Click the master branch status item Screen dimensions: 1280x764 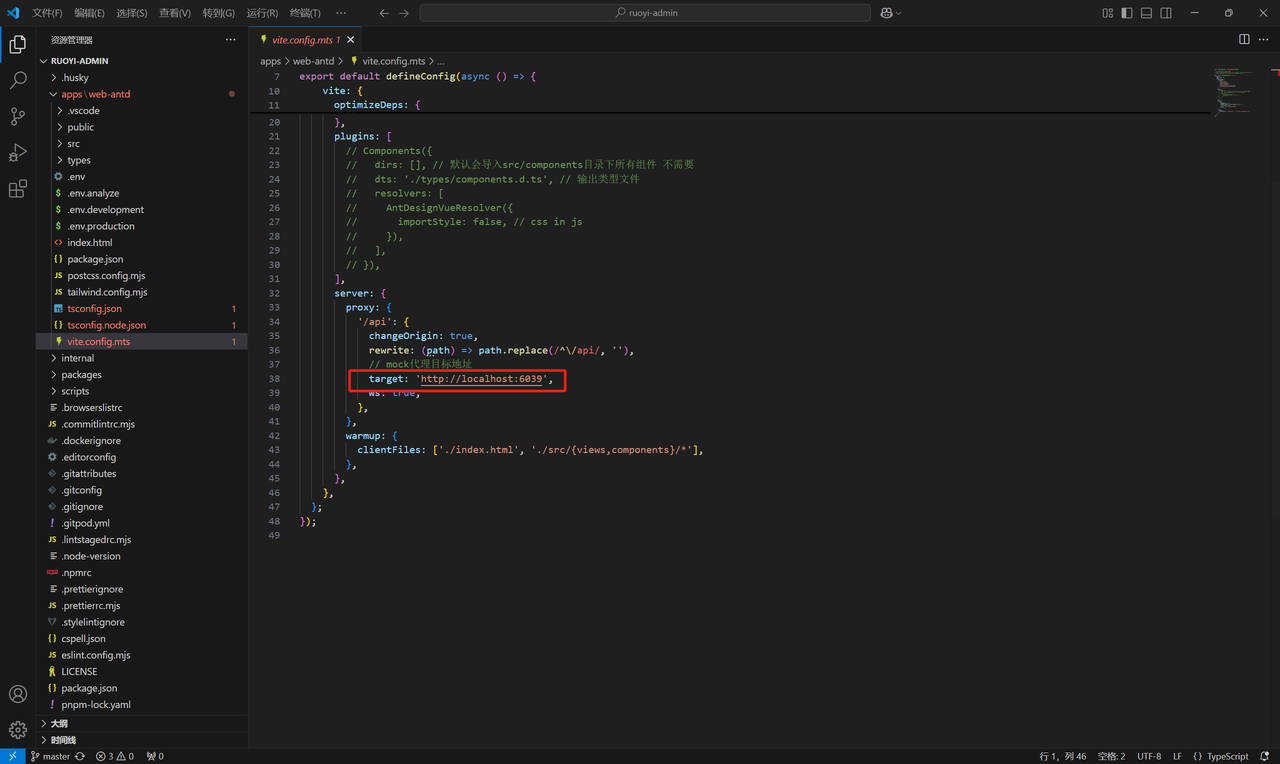click(57, 756)
